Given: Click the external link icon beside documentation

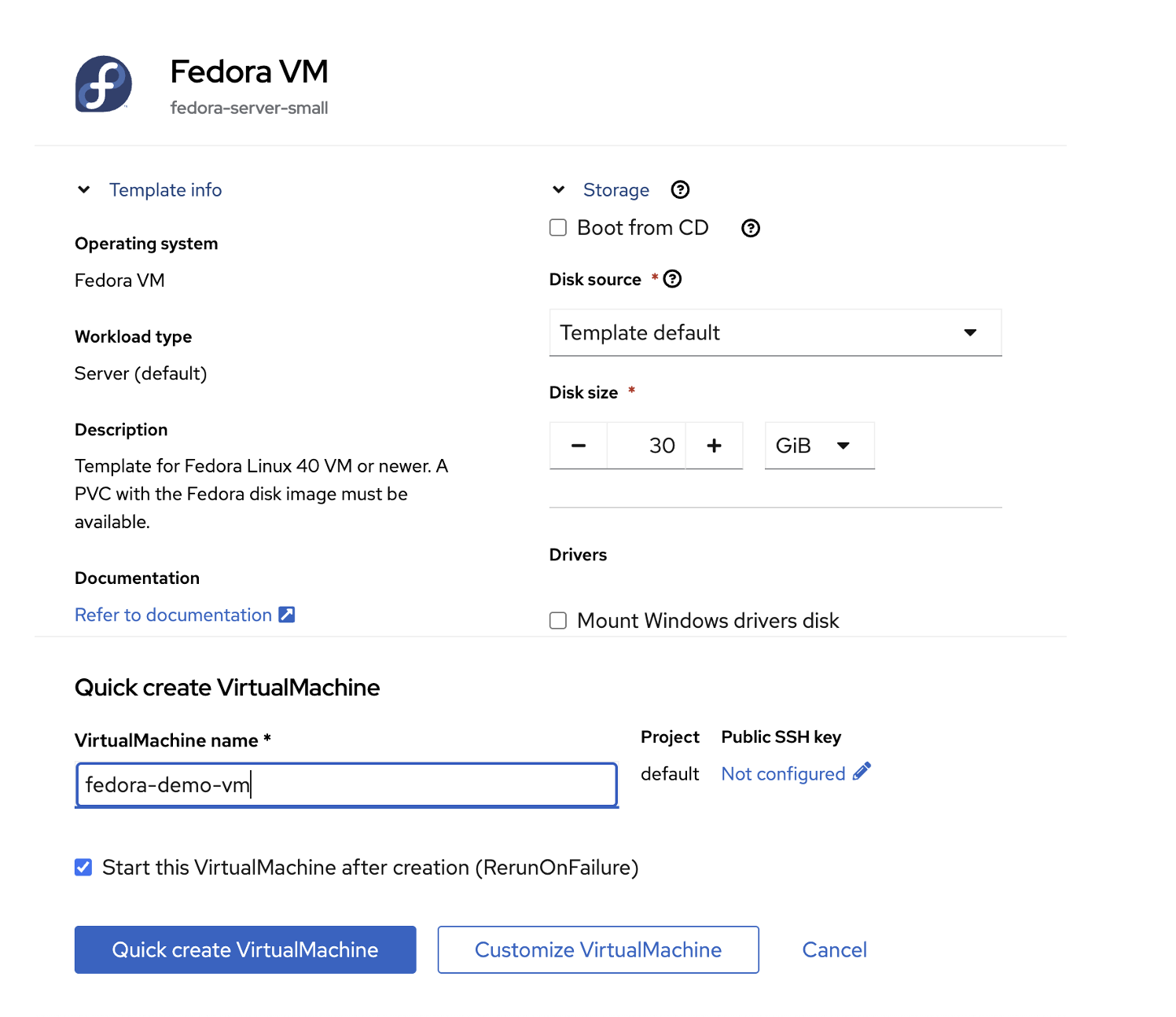Looking at the screenshot, I should [286, 614].
